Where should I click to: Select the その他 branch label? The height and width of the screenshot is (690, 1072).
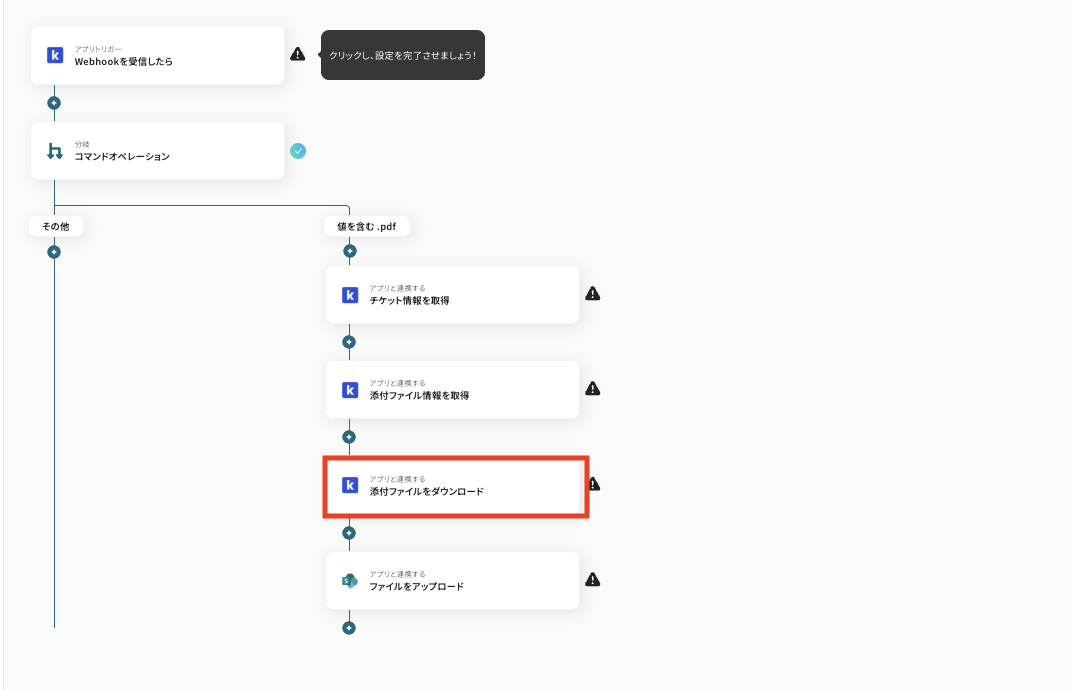[x=56, y=227]
